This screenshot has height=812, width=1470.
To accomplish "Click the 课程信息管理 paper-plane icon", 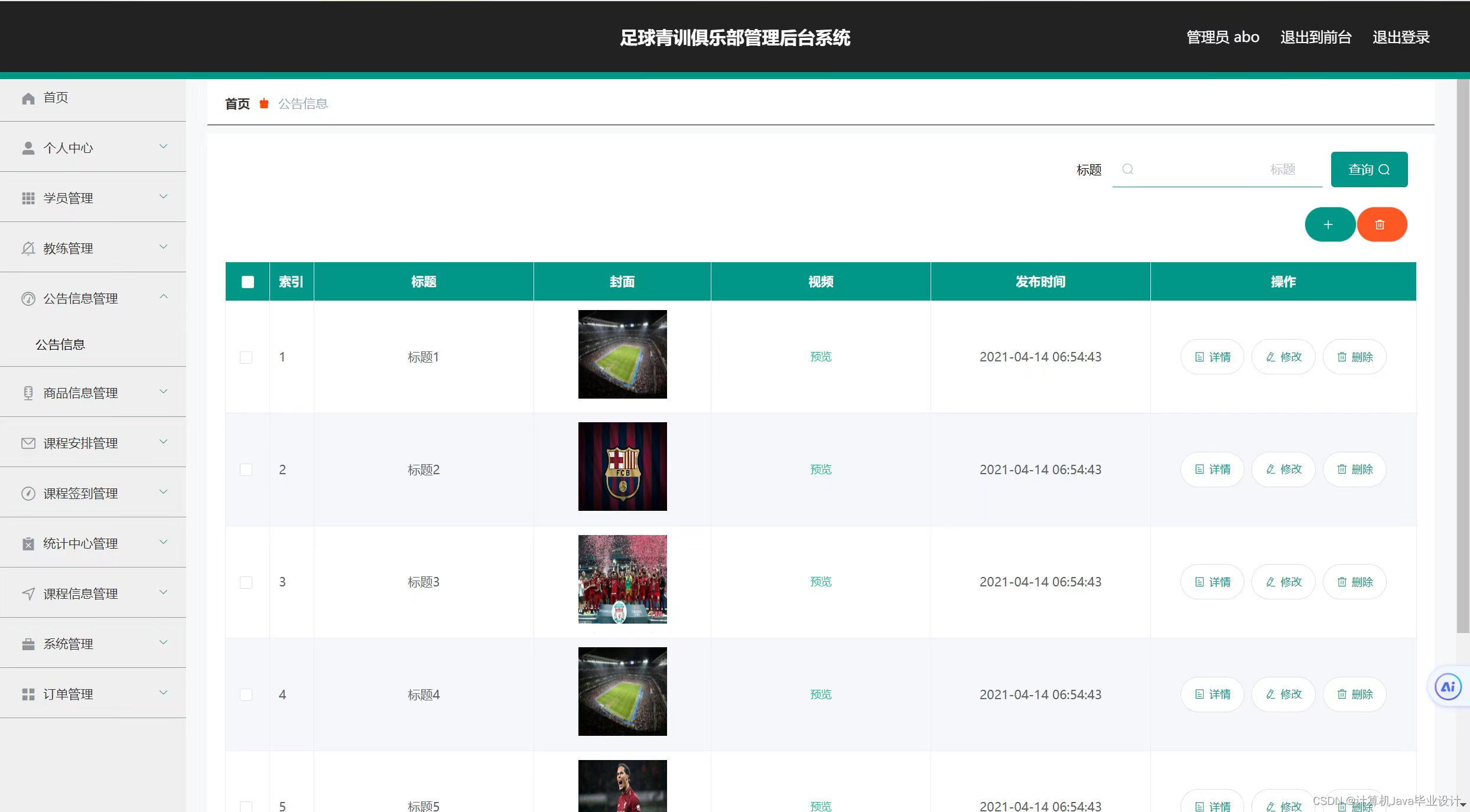I will (28, 593).
